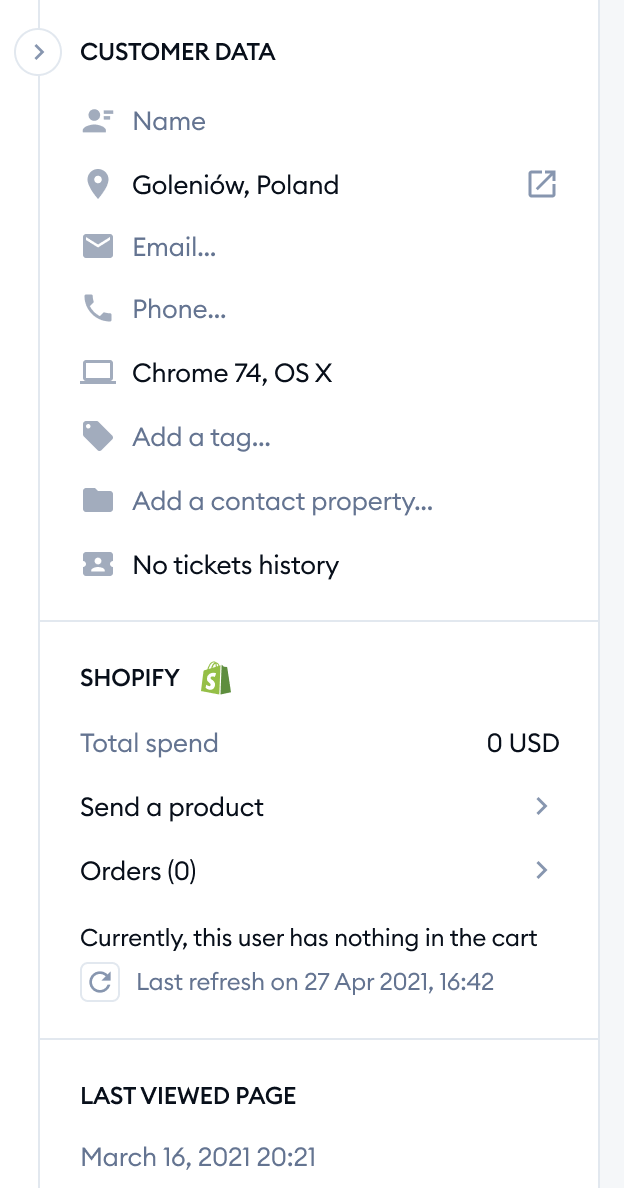The height and width of the screenshot is (1188, 624).
Task: Add a contact property entry
Action: (282, 502)
